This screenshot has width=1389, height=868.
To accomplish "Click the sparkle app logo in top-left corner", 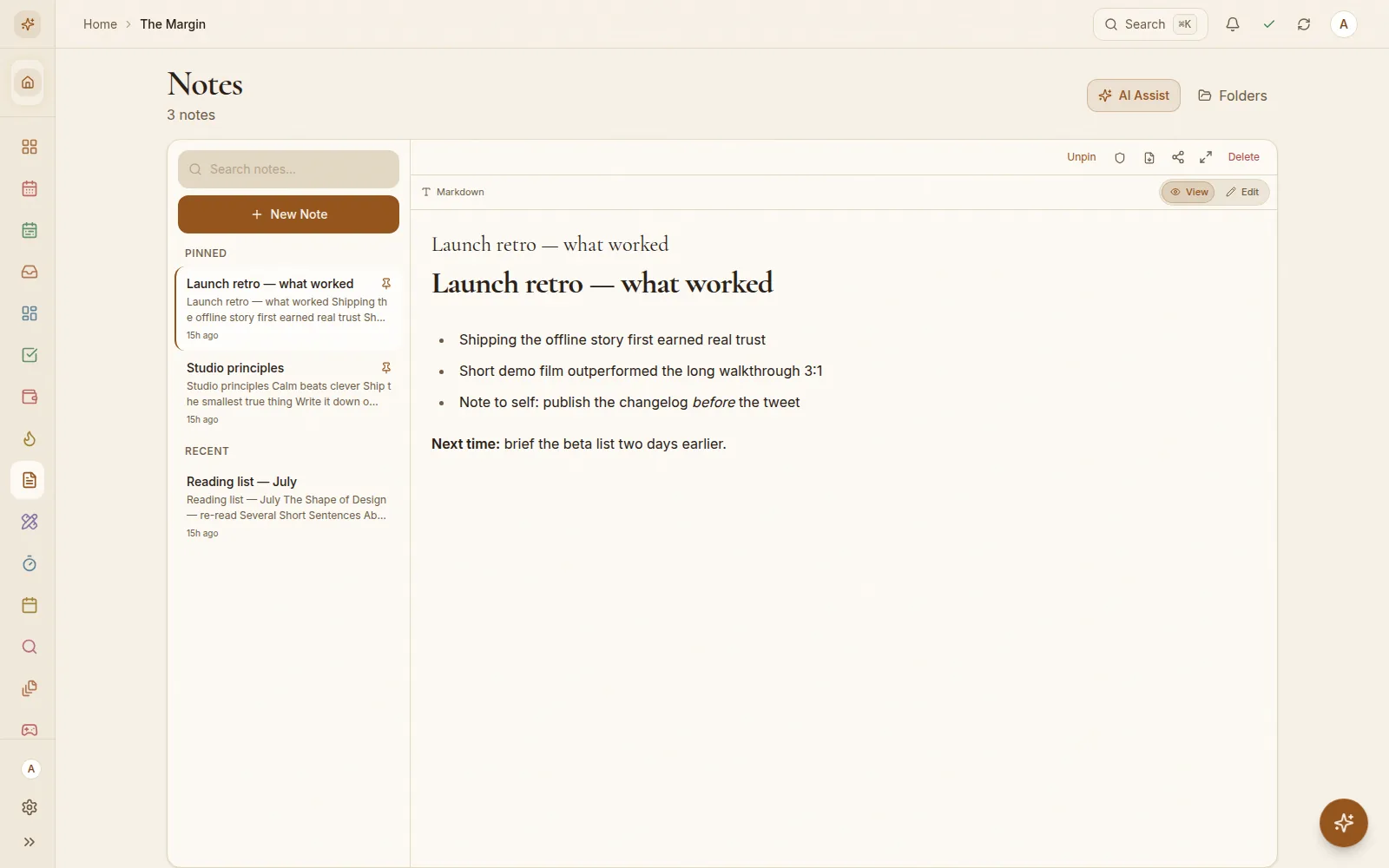I will [28, 24].
